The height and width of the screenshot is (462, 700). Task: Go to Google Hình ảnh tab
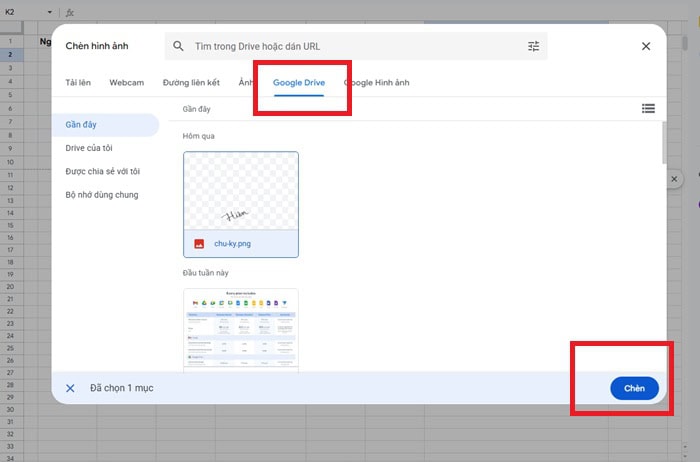point(377,82)
